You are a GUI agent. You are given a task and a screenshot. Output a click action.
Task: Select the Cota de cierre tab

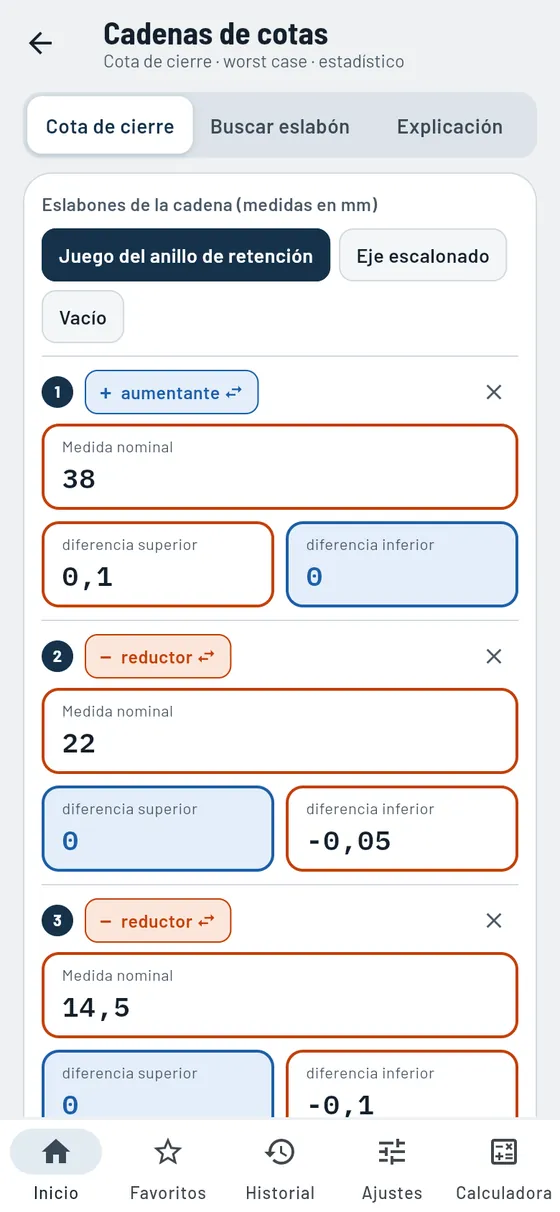coord(110,126)
